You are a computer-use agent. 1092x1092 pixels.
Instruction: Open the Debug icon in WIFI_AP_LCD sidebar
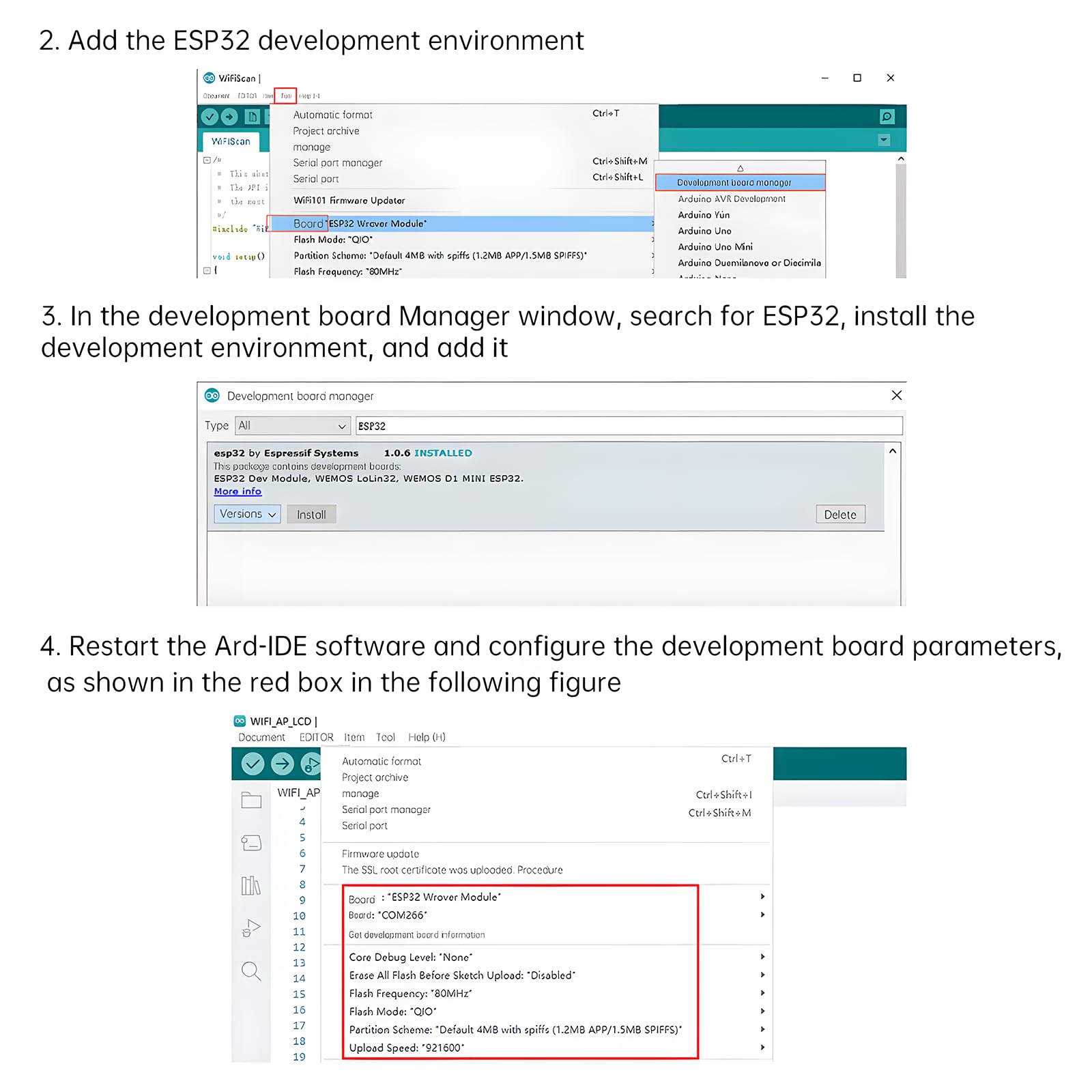click(251, 928)
